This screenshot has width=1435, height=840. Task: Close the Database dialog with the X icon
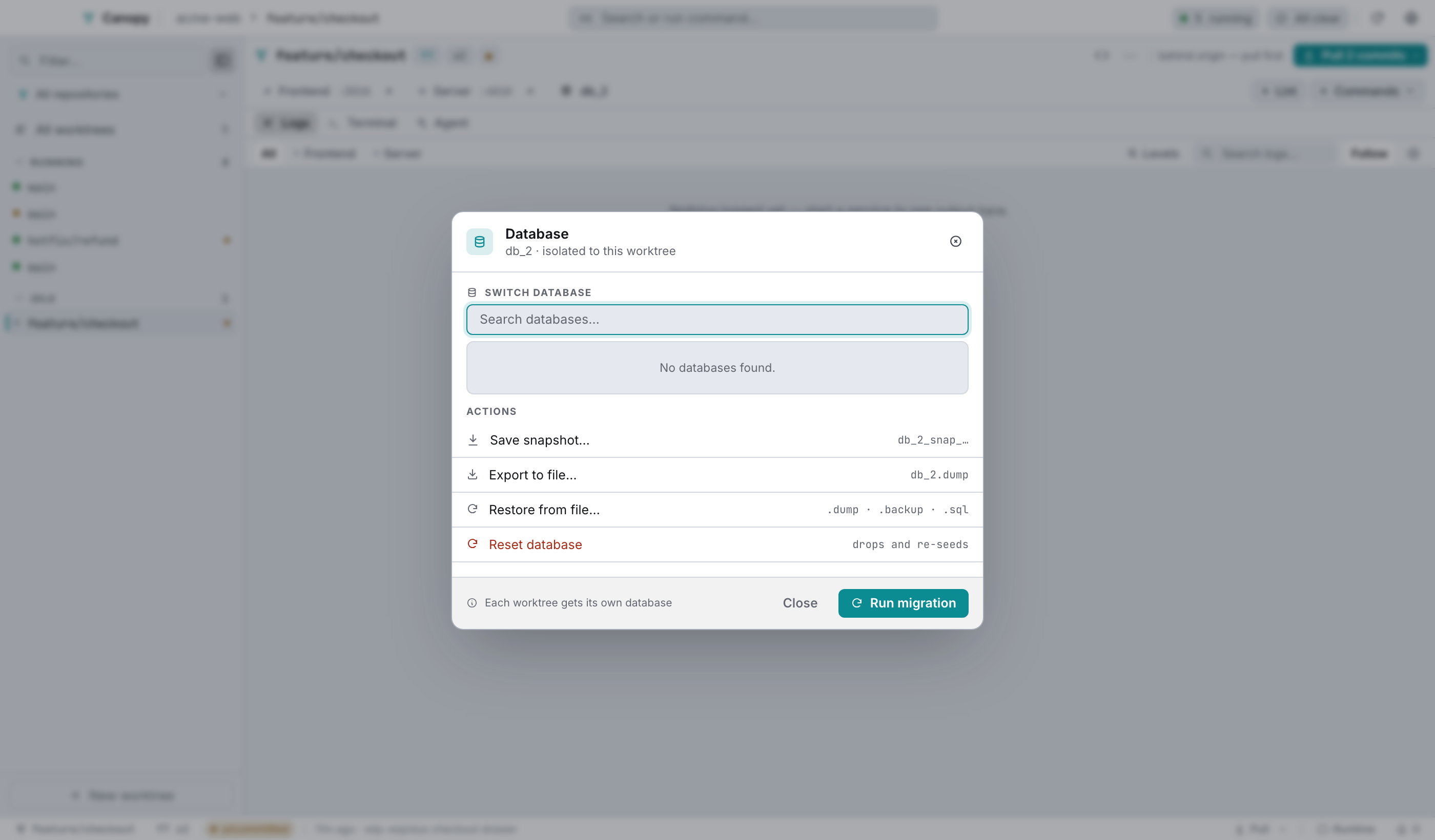pyautogui.click(x=955, y=241)
